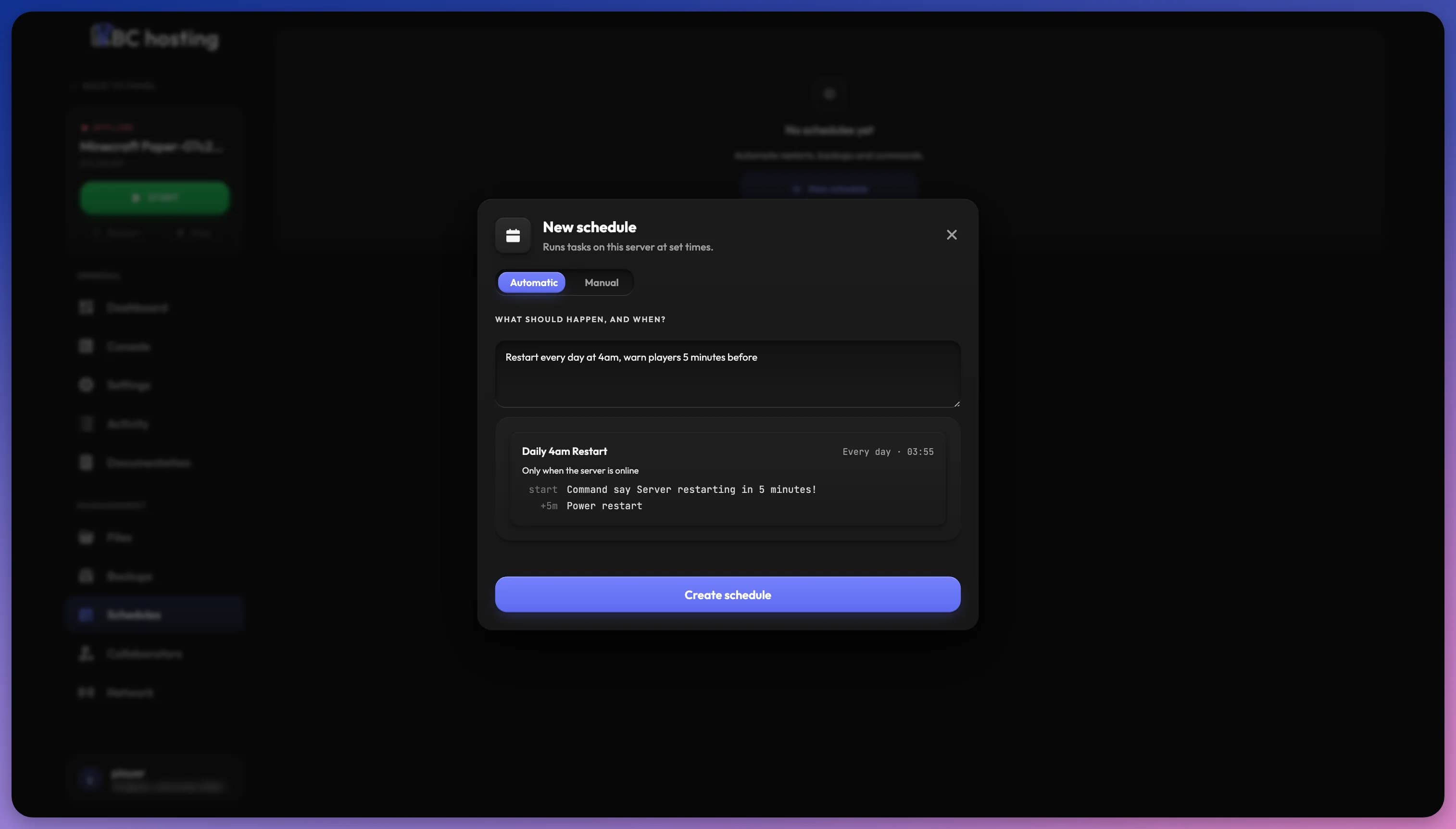The image size is (1456, 829).
Task: Close the New schedule dialog
Action: click(951, 235)
